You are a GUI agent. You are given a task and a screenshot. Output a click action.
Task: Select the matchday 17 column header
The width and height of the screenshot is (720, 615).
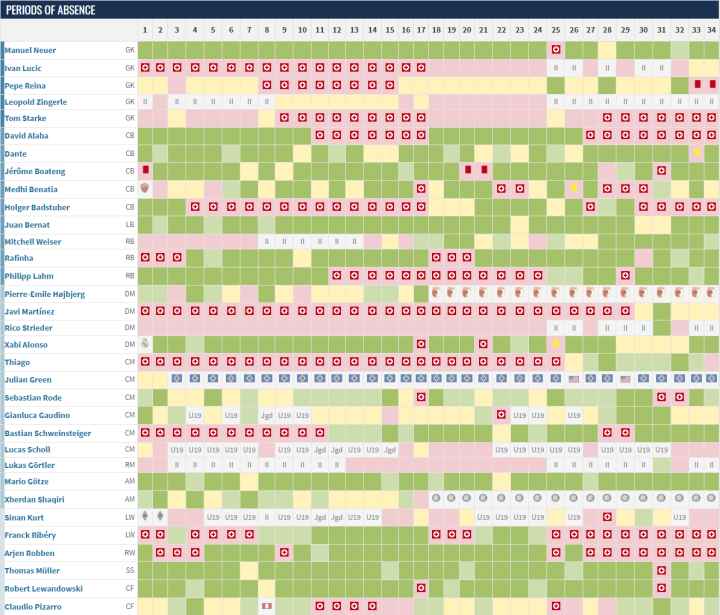tap(420, 31)
